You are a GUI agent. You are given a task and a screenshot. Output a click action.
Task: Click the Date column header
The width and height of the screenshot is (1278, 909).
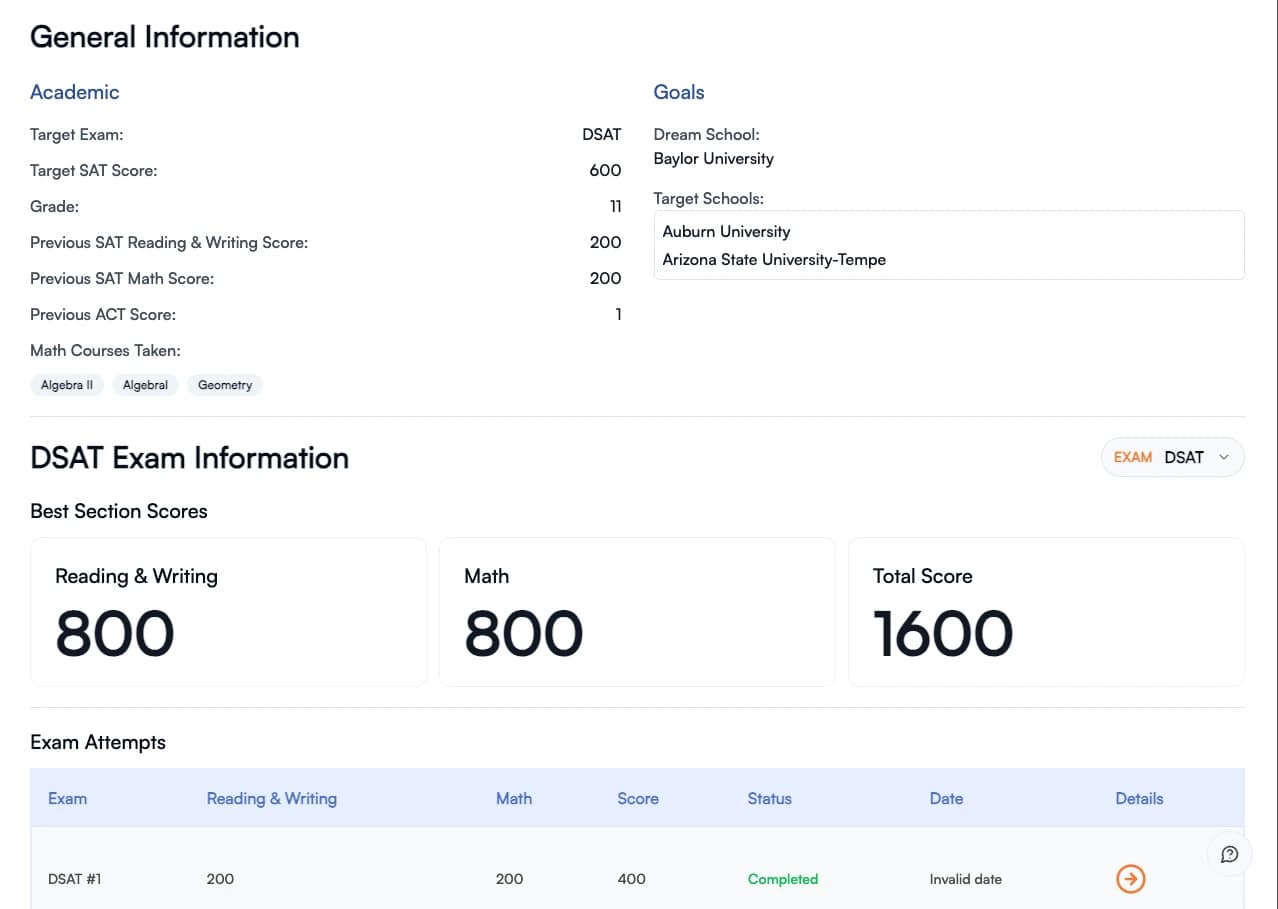pos(946,798)
